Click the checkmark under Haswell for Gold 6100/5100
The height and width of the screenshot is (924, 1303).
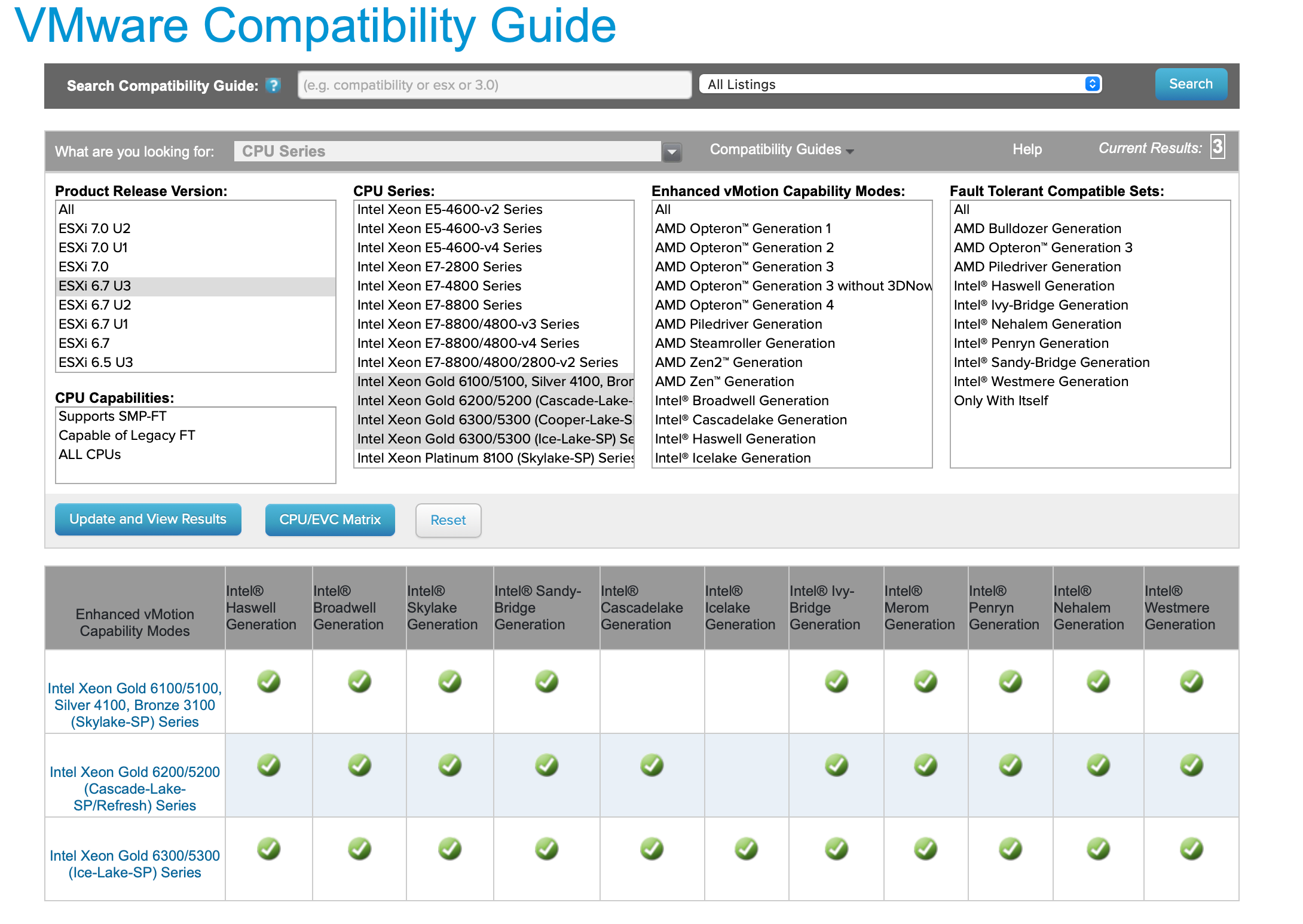click(269, 681)
